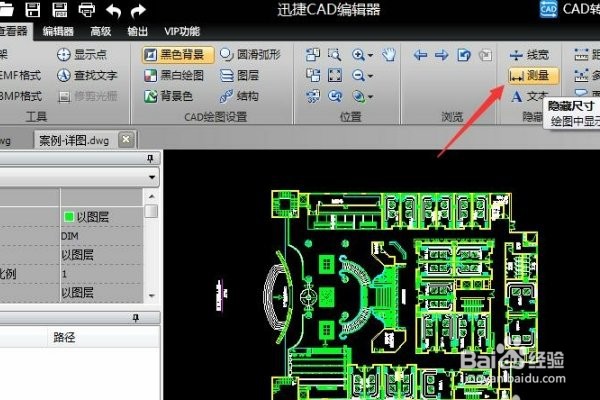Click the first Save disk icon
Image resolution: width=600 pixels, height=400 pixels.
coord(33,10)
